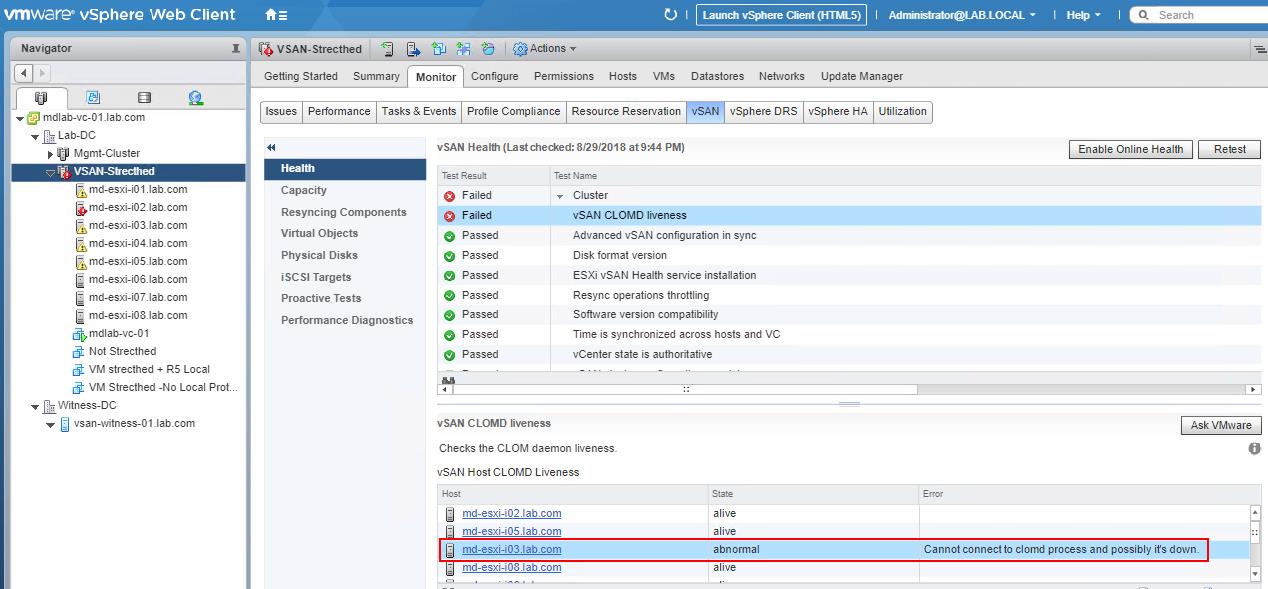Click the mdlab-vc-01 VM icon in tree
The height and width of the screenshot is (589, 1268).
click(x=79, y=334)
